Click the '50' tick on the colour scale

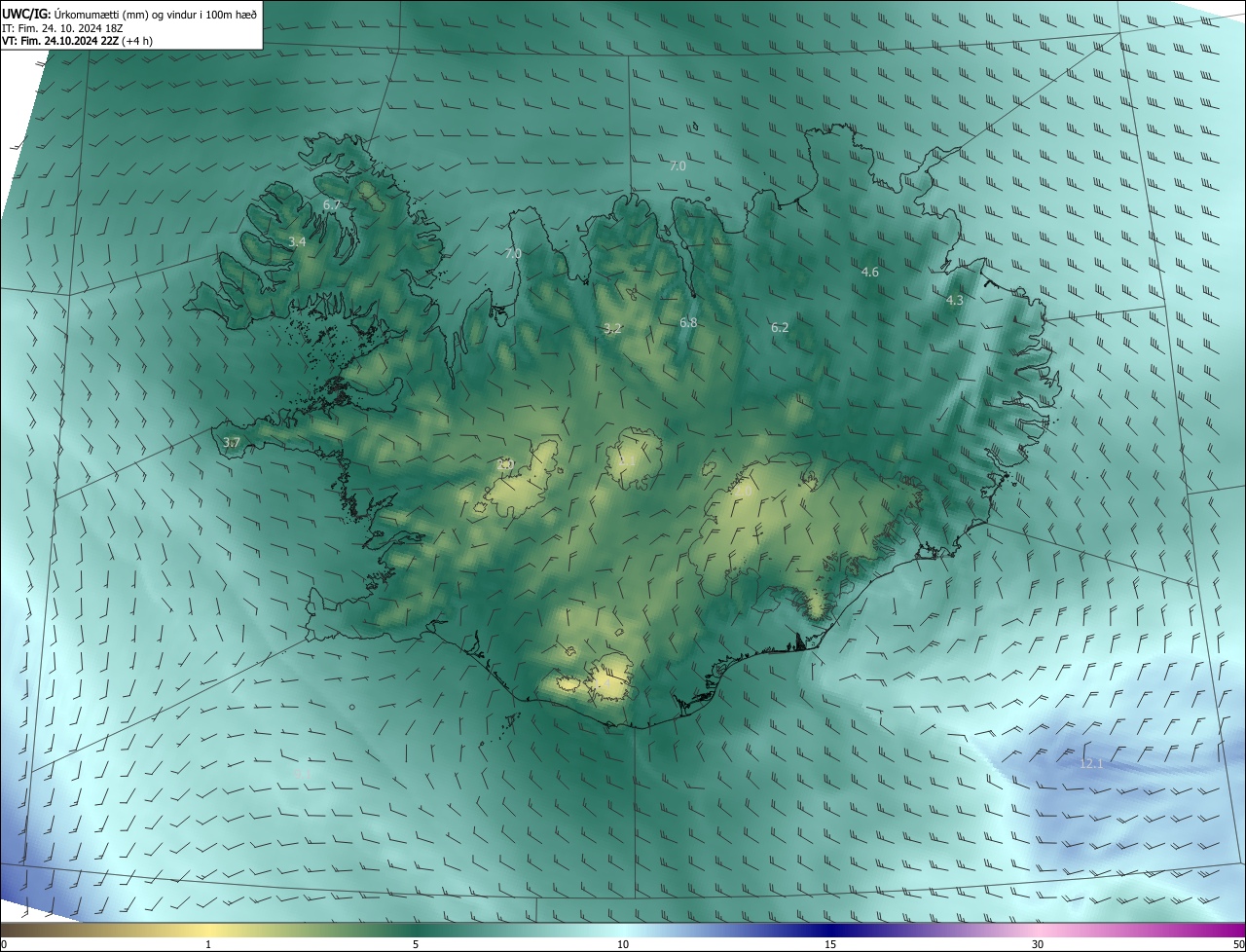pyautogui.click(x=1238, y=944)
